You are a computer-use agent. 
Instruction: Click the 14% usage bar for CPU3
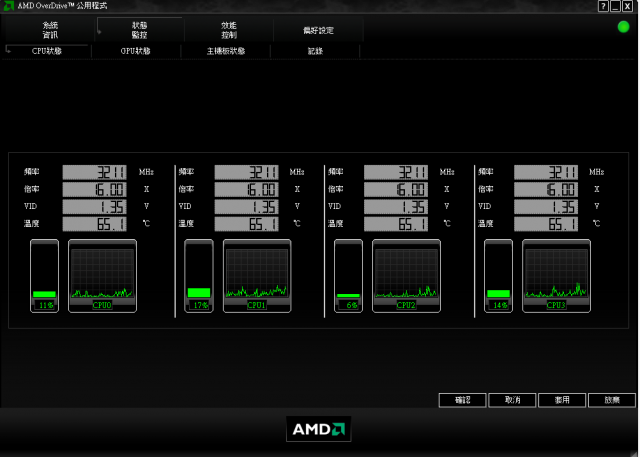click(498, 276)
